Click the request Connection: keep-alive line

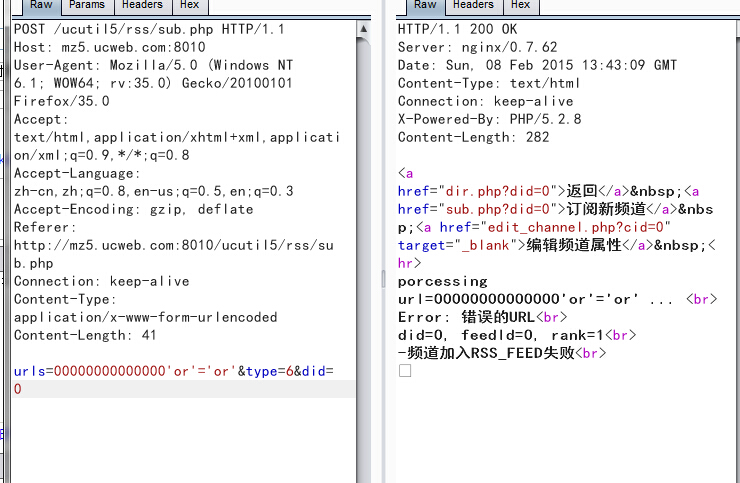point(101,281)
